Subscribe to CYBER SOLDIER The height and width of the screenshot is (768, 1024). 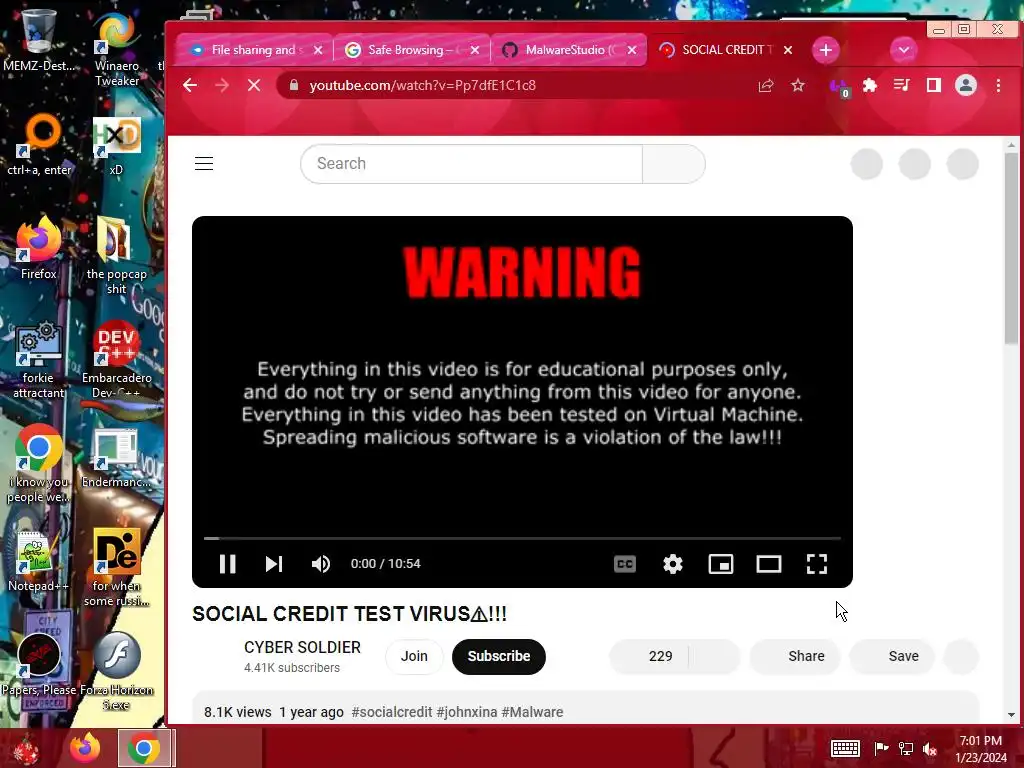click(499, 656)
